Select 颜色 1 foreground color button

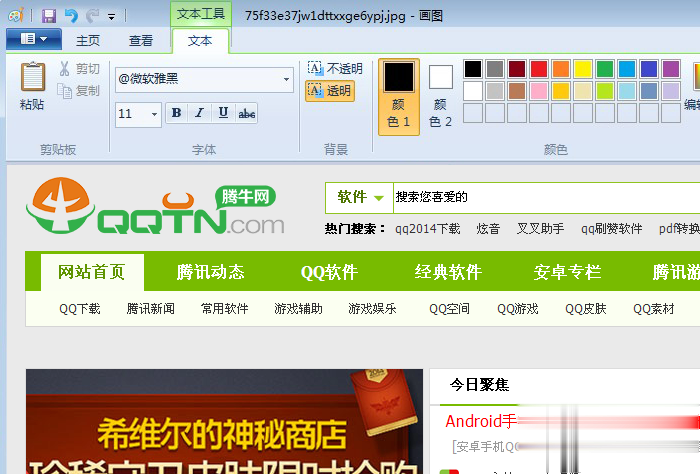pos(399,96)
